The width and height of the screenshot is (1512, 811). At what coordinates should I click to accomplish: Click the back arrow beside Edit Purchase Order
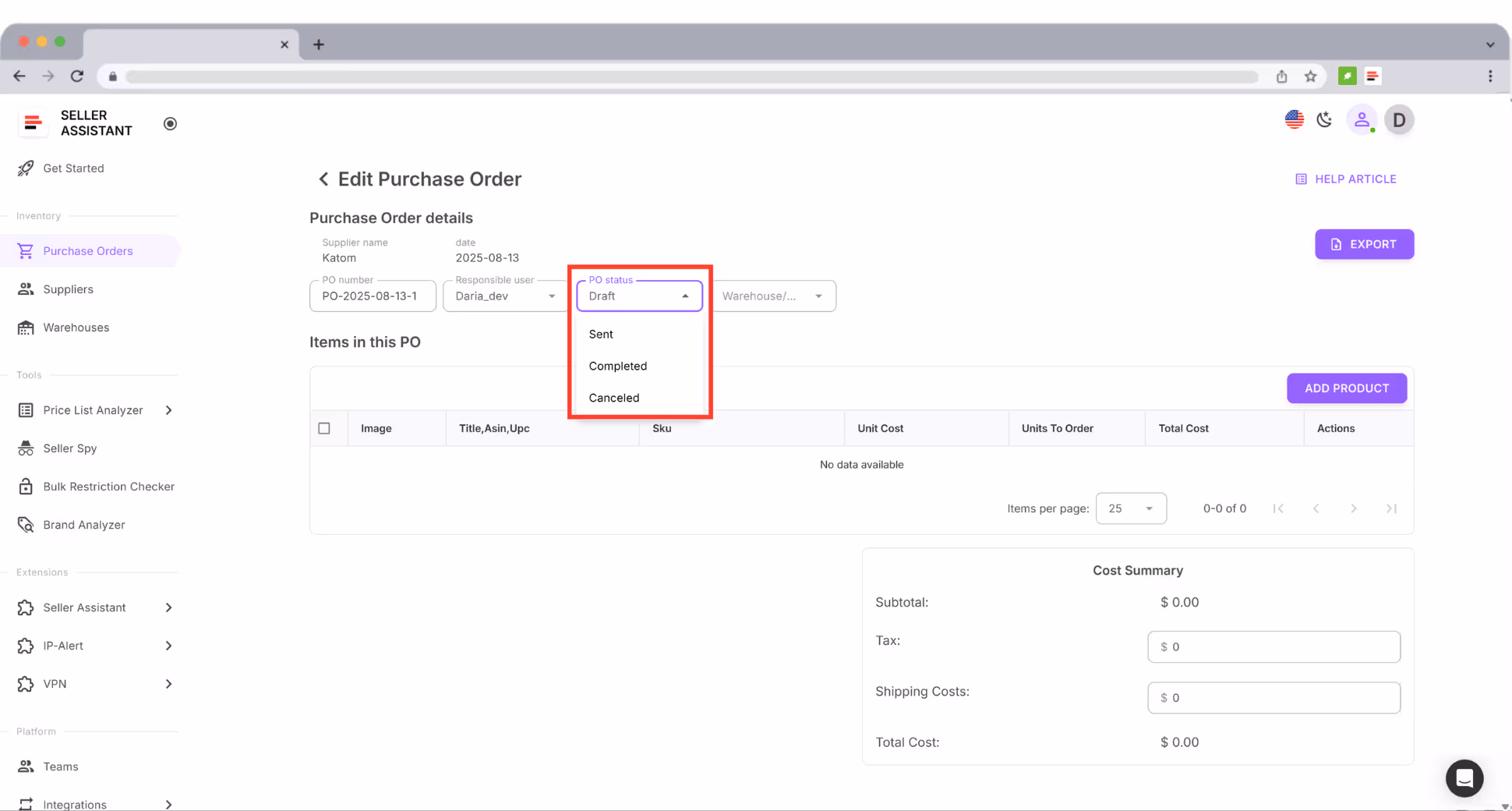tap(323, 179)
